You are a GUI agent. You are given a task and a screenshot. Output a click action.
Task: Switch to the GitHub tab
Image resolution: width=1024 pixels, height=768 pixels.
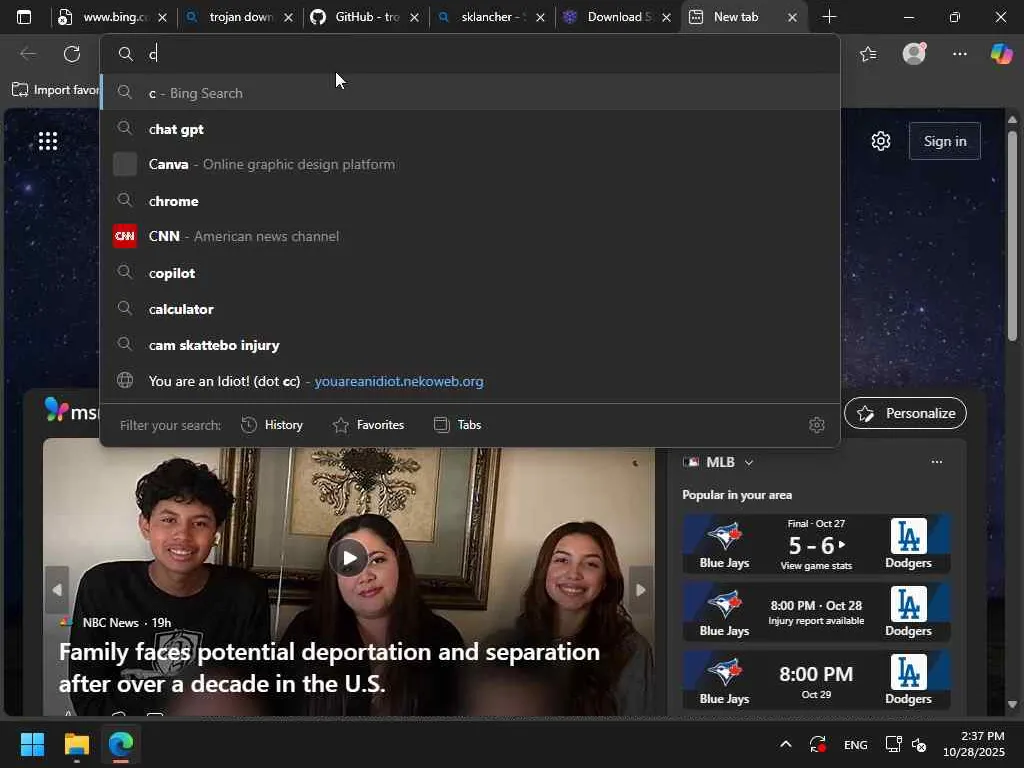click(366, 17)
